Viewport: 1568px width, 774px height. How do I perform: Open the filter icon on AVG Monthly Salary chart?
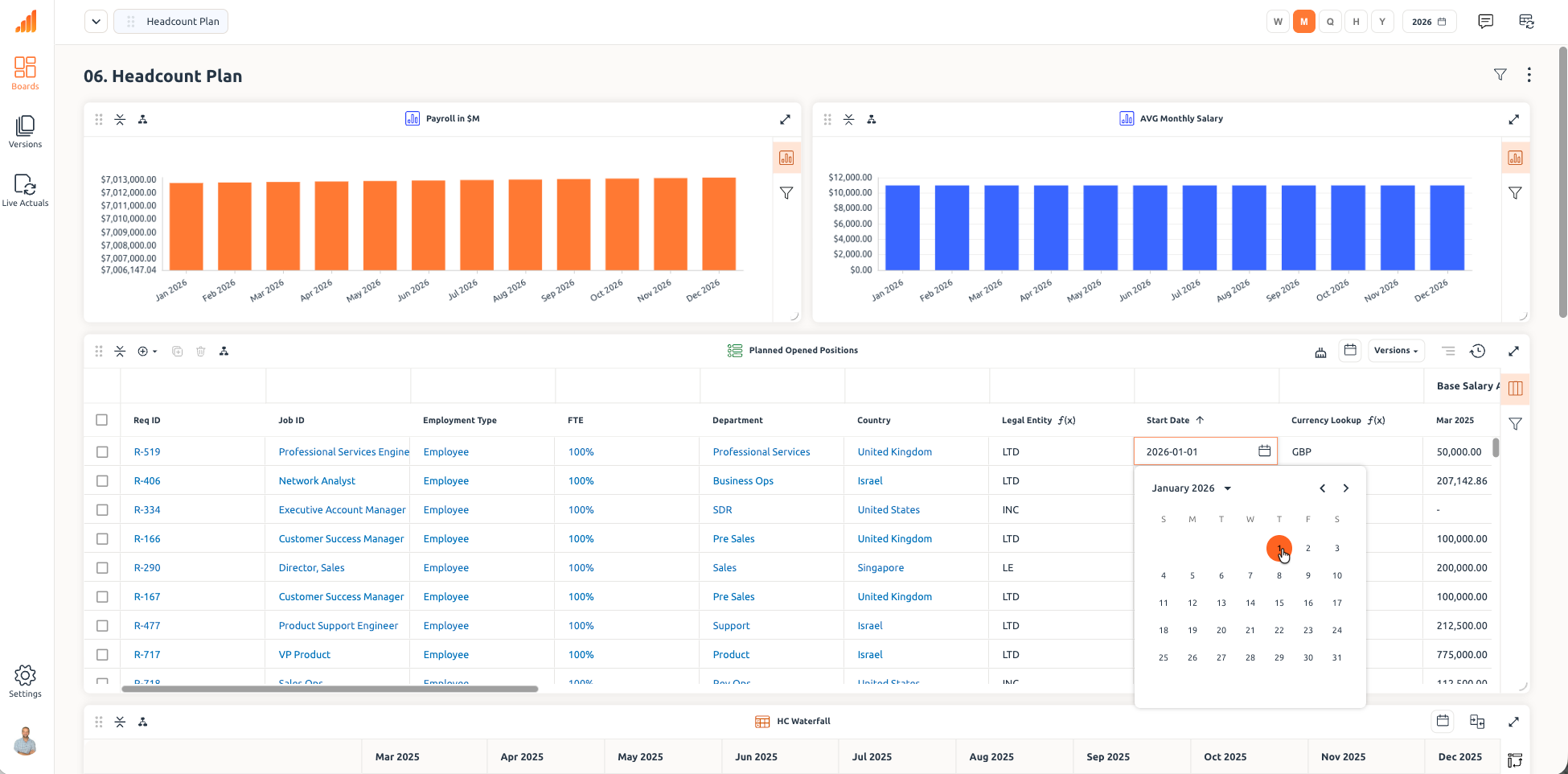tap(1515, 193)
